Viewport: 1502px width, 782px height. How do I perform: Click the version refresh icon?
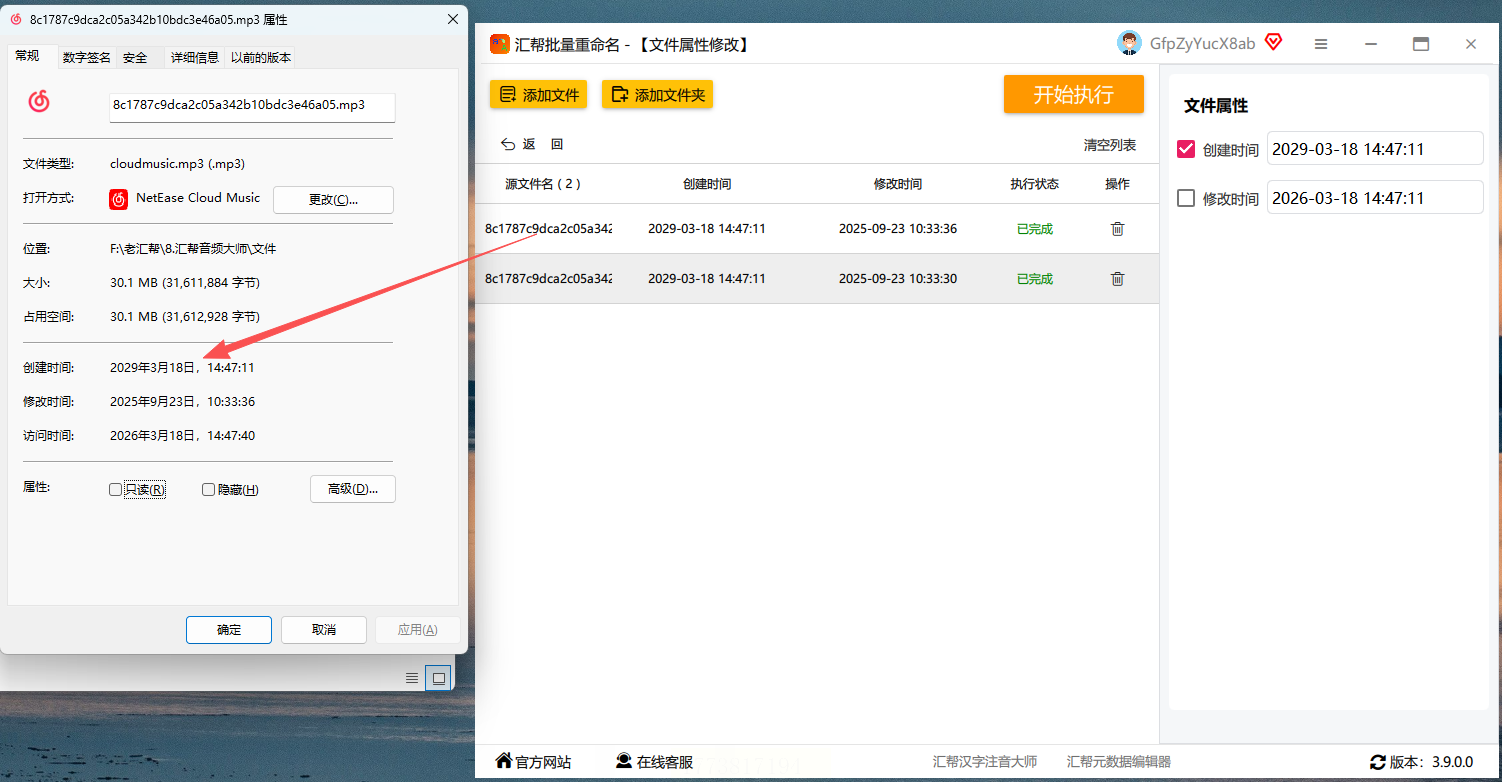tap(1377, 762)
